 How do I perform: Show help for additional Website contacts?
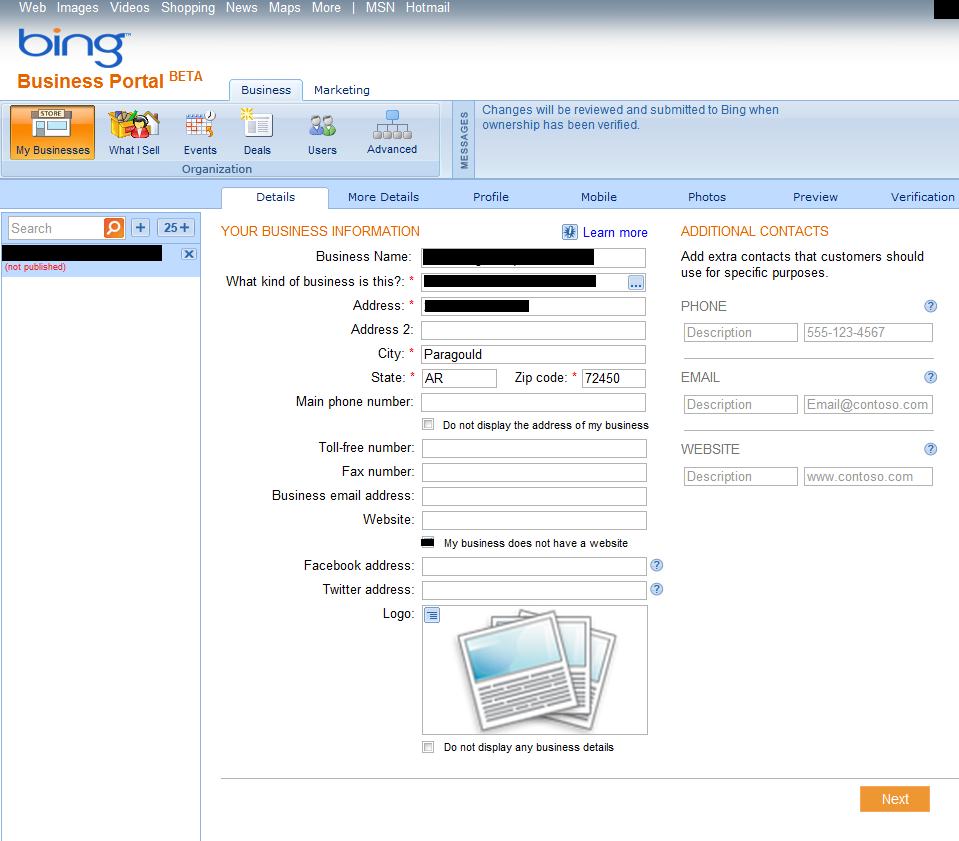pyautogui.click(x=930, y=449)
